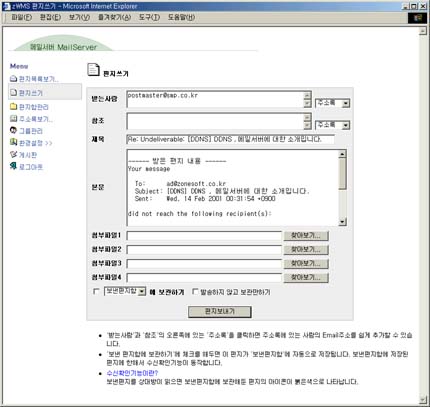
Task: Open the address book (주소록보기) icon
Action: point(13,119)
